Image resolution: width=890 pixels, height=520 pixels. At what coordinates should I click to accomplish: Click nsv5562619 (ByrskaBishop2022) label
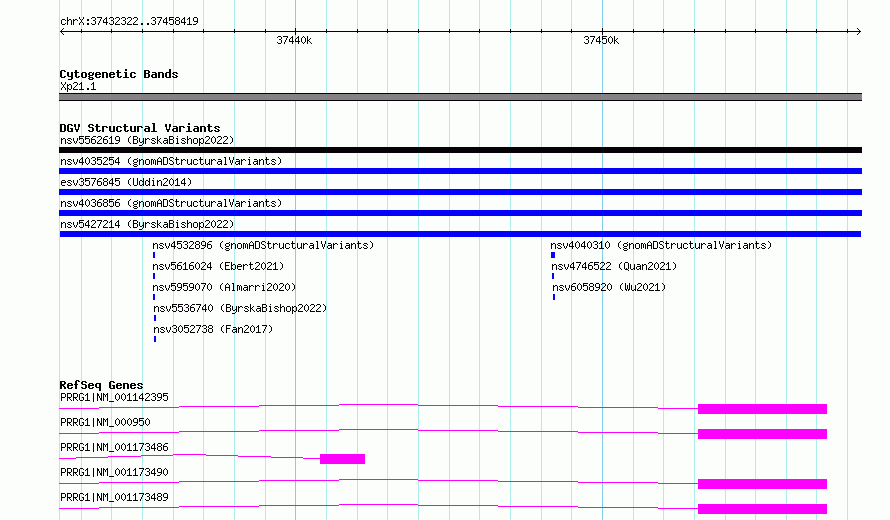tap(147, 140)
